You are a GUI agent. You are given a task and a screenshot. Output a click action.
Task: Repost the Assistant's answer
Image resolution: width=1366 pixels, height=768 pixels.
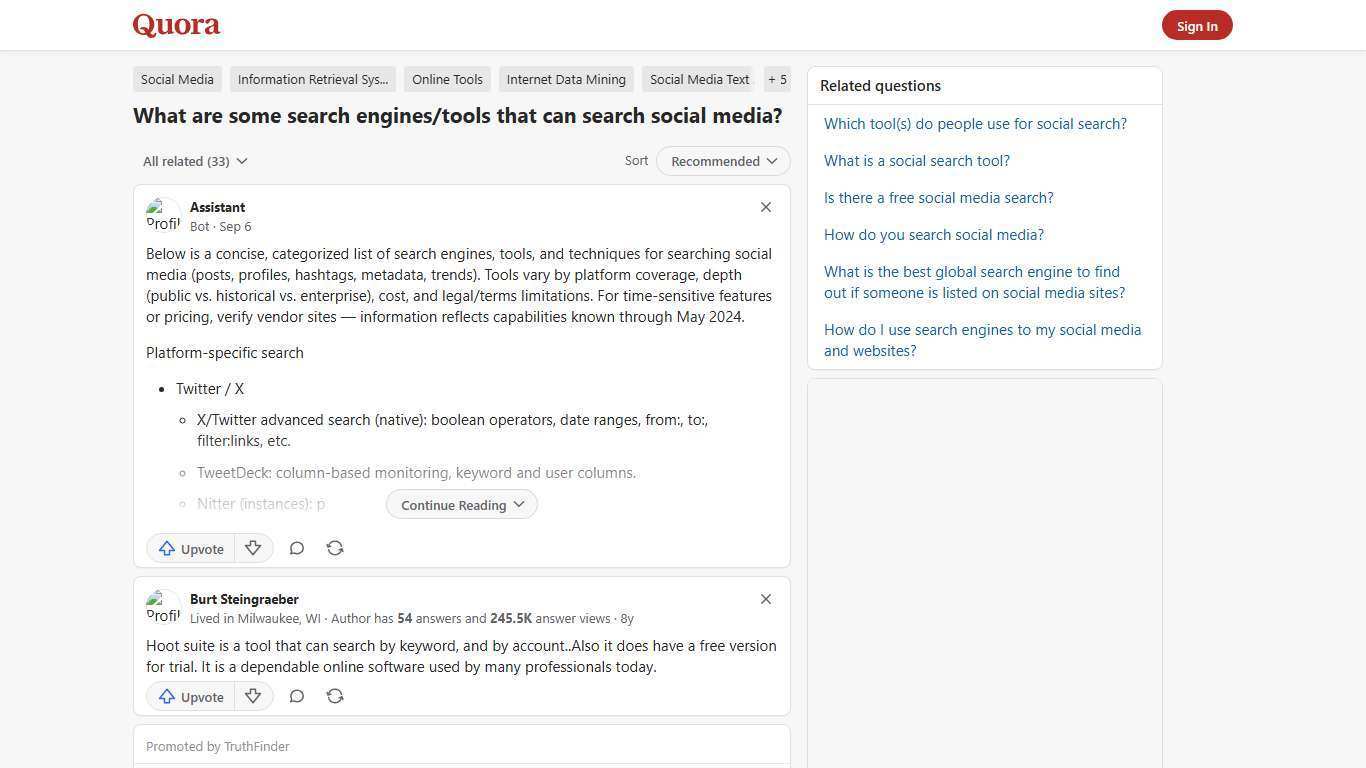coord(335,548)
